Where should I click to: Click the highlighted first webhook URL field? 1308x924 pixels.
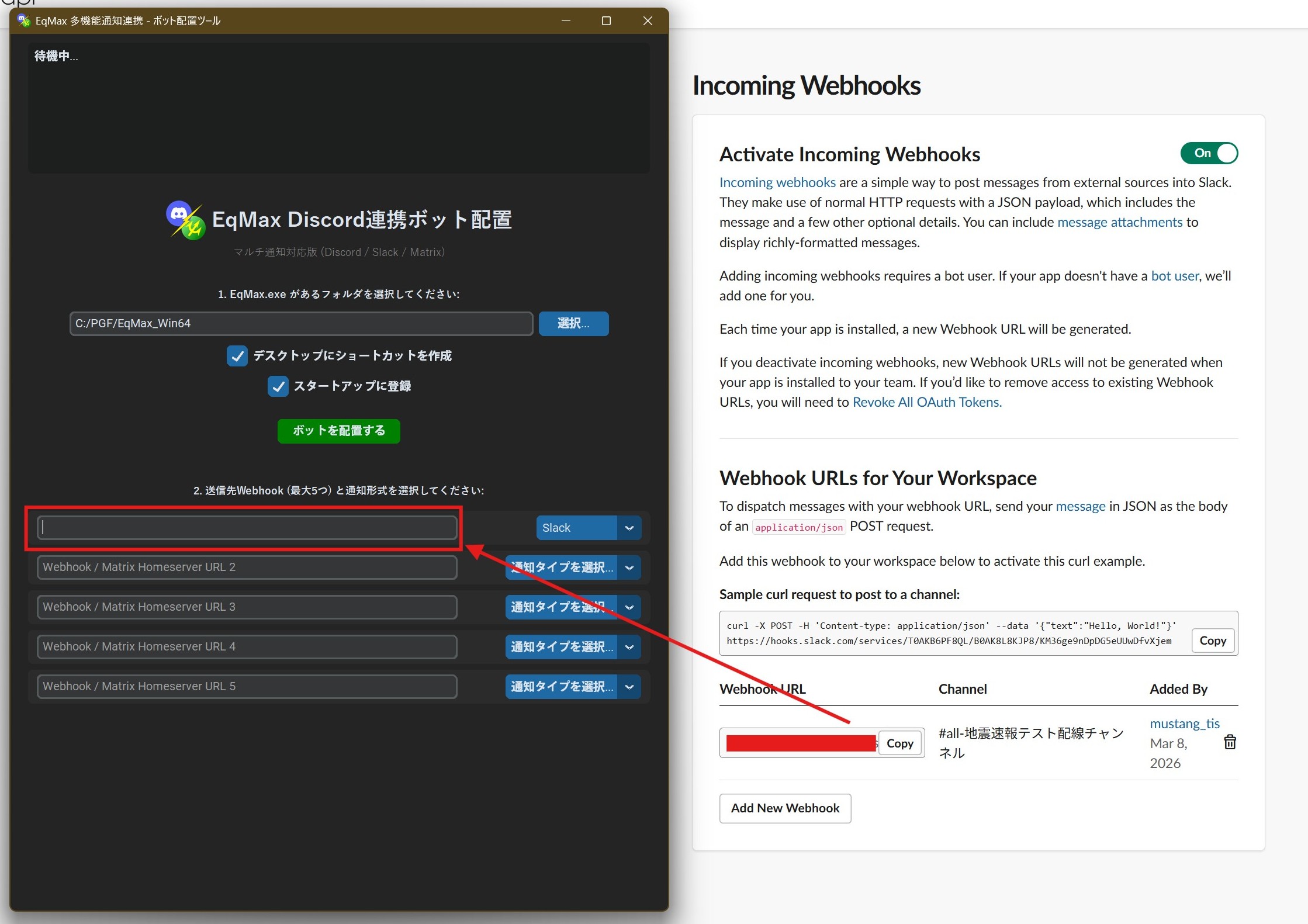pos(245,527)
